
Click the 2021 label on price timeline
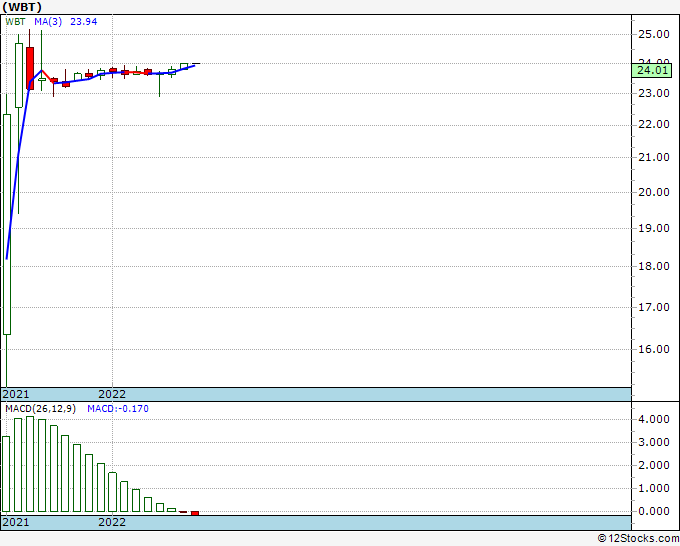16,394
